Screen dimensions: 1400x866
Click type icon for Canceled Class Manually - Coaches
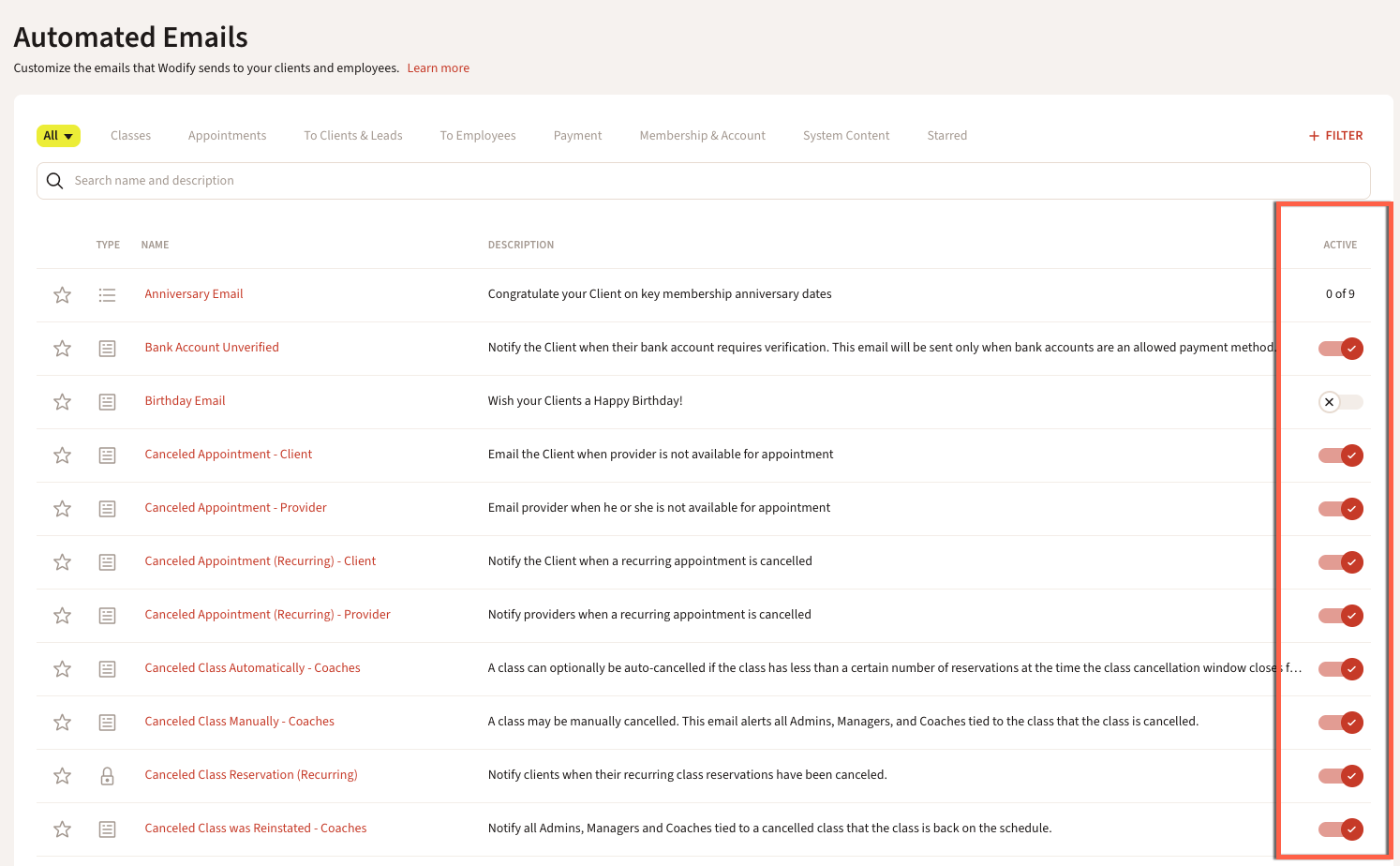(x=107, y=723)
